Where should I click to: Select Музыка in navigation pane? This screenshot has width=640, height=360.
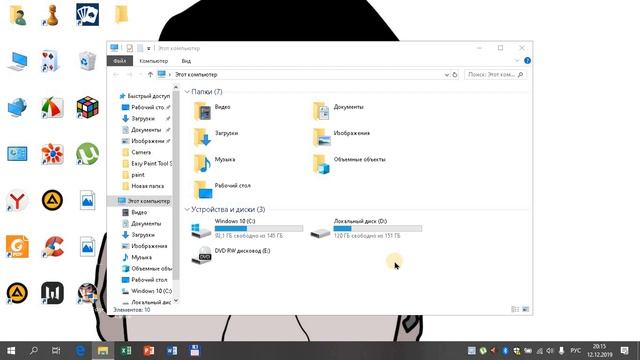(137, 257)
